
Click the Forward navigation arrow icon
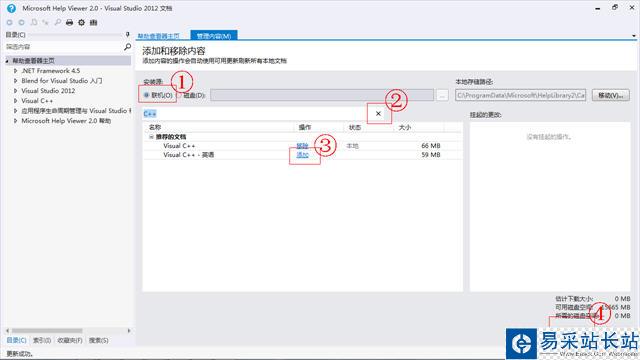click(x=21, y=22)
